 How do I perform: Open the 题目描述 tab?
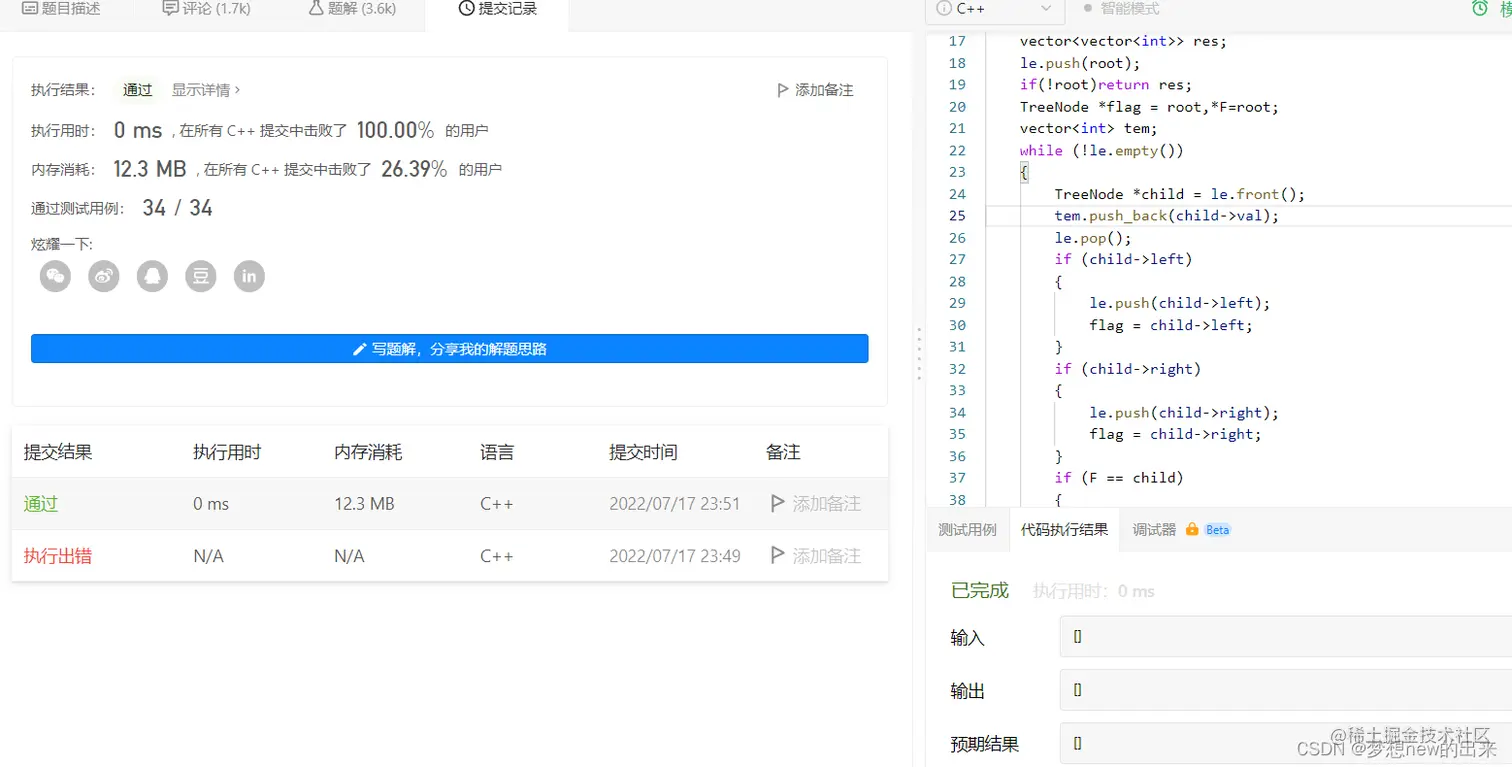(x=62, y=9)
